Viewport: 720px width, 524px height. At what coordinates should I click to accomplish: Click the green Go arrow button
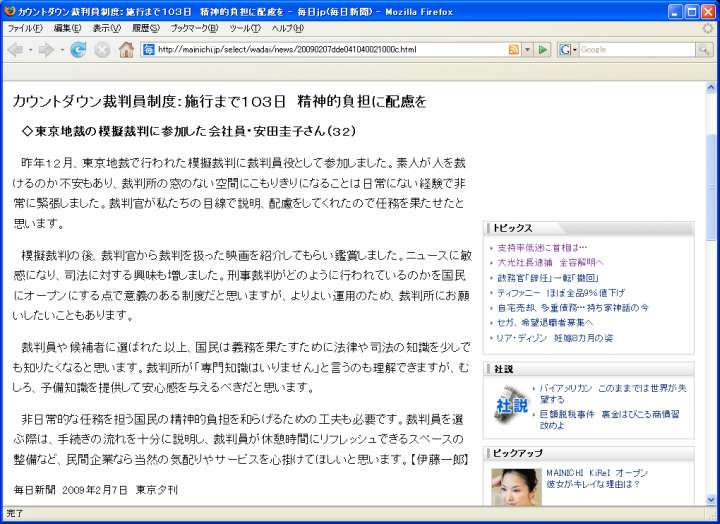point(543,49)
